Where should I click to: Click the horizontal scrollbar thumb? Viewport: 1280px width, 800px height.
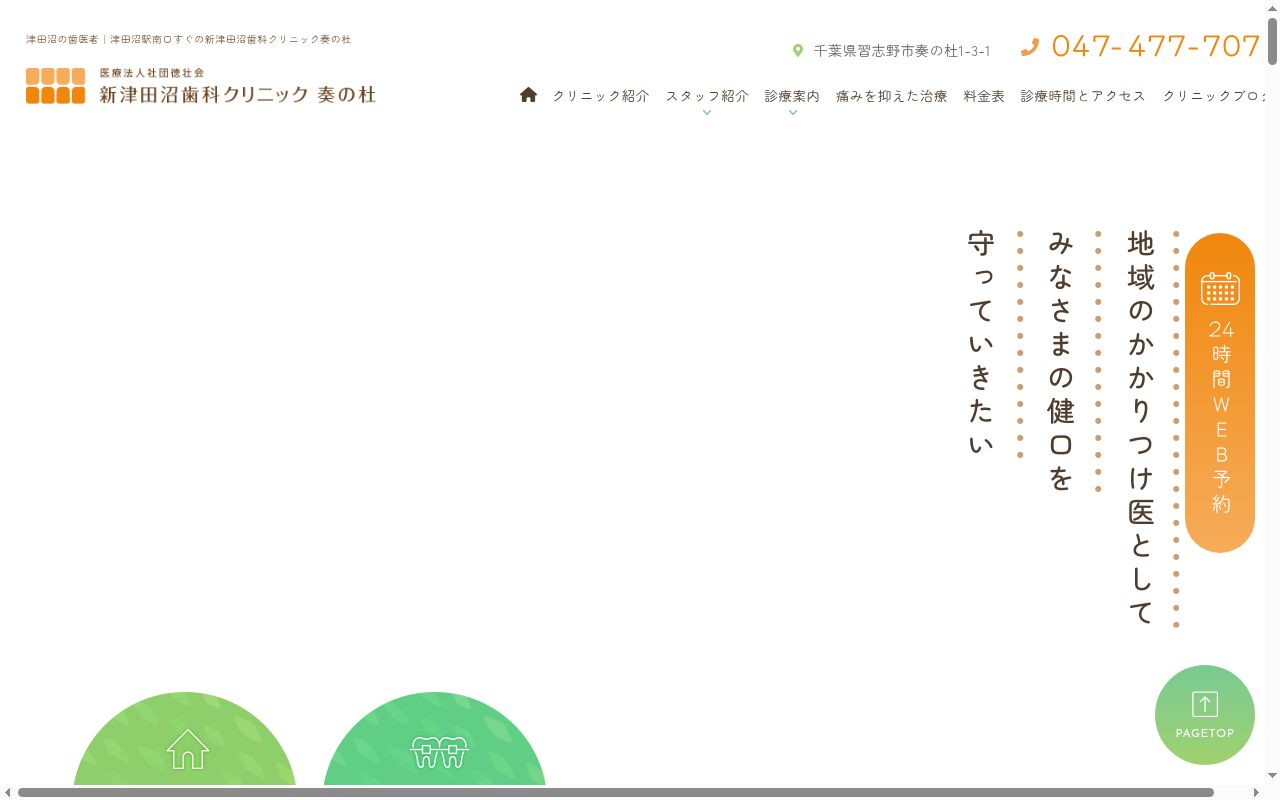click(616, 793)
